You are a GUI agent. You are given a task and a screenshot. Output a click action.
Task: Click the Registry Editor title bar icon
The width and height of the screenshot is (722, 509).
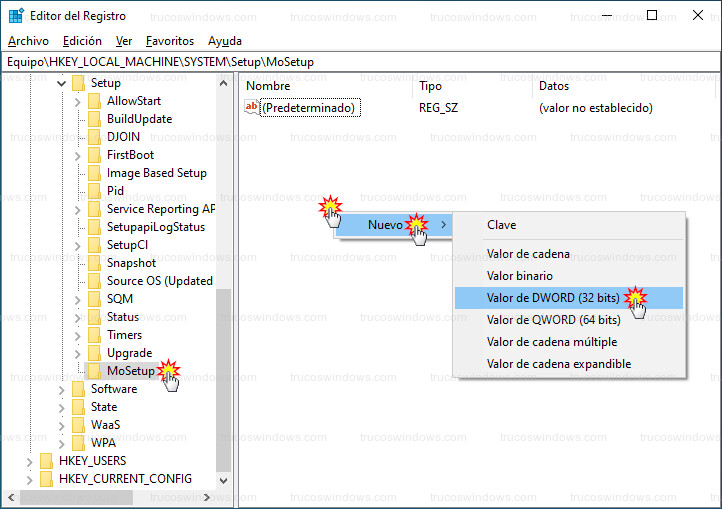tap(15, 16)
